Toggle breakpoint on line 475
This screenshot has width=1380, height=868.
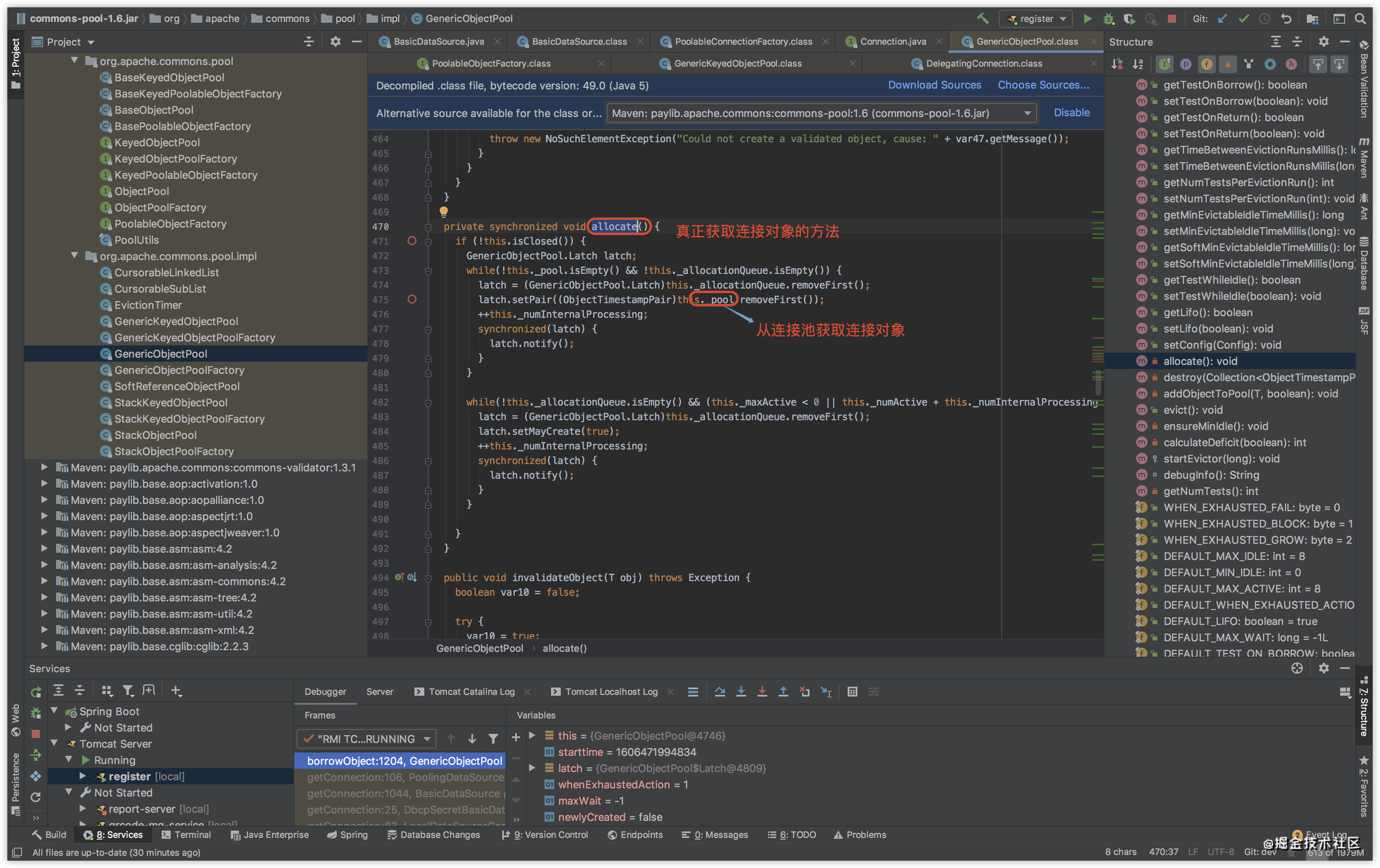coord(412,299)
